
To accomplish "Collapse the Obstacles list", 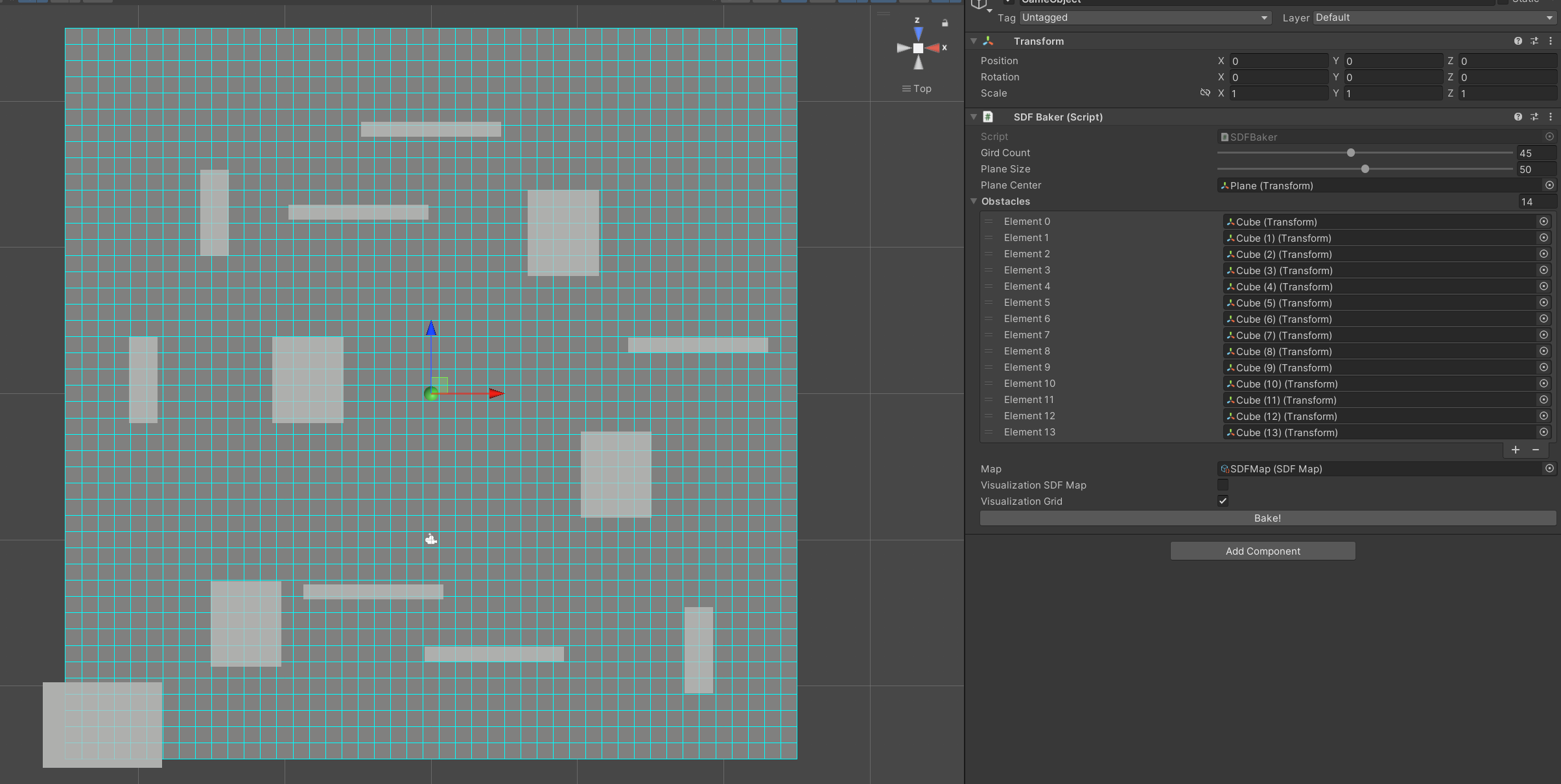I will pos(974,202).
